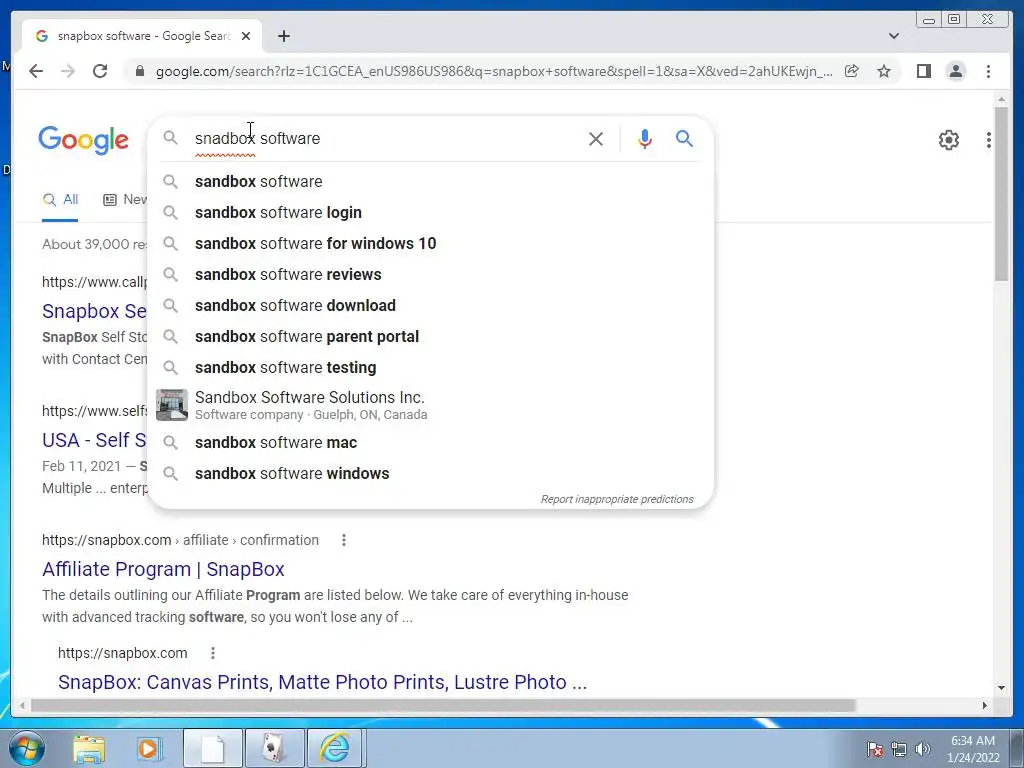Screen dimensions: 1024x768
Task: Open Windows Explorer from taskbar
Action: coord(89,748)
